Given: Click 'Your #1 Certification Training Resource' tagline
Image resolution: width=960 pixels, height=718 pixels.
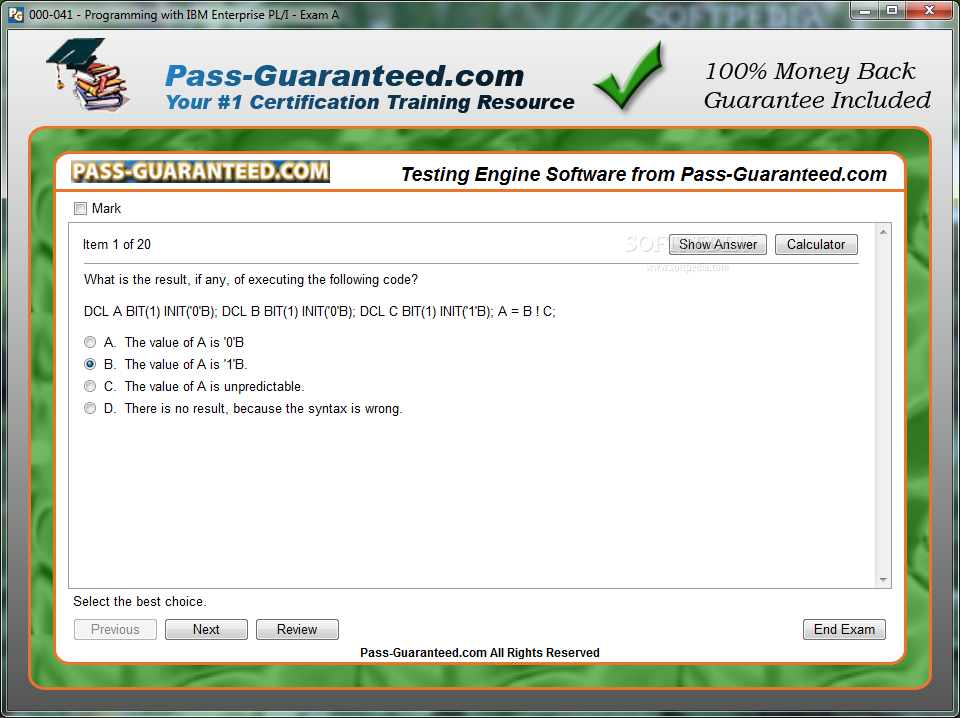Looking at the screenshot, I should tap(370, 102).
